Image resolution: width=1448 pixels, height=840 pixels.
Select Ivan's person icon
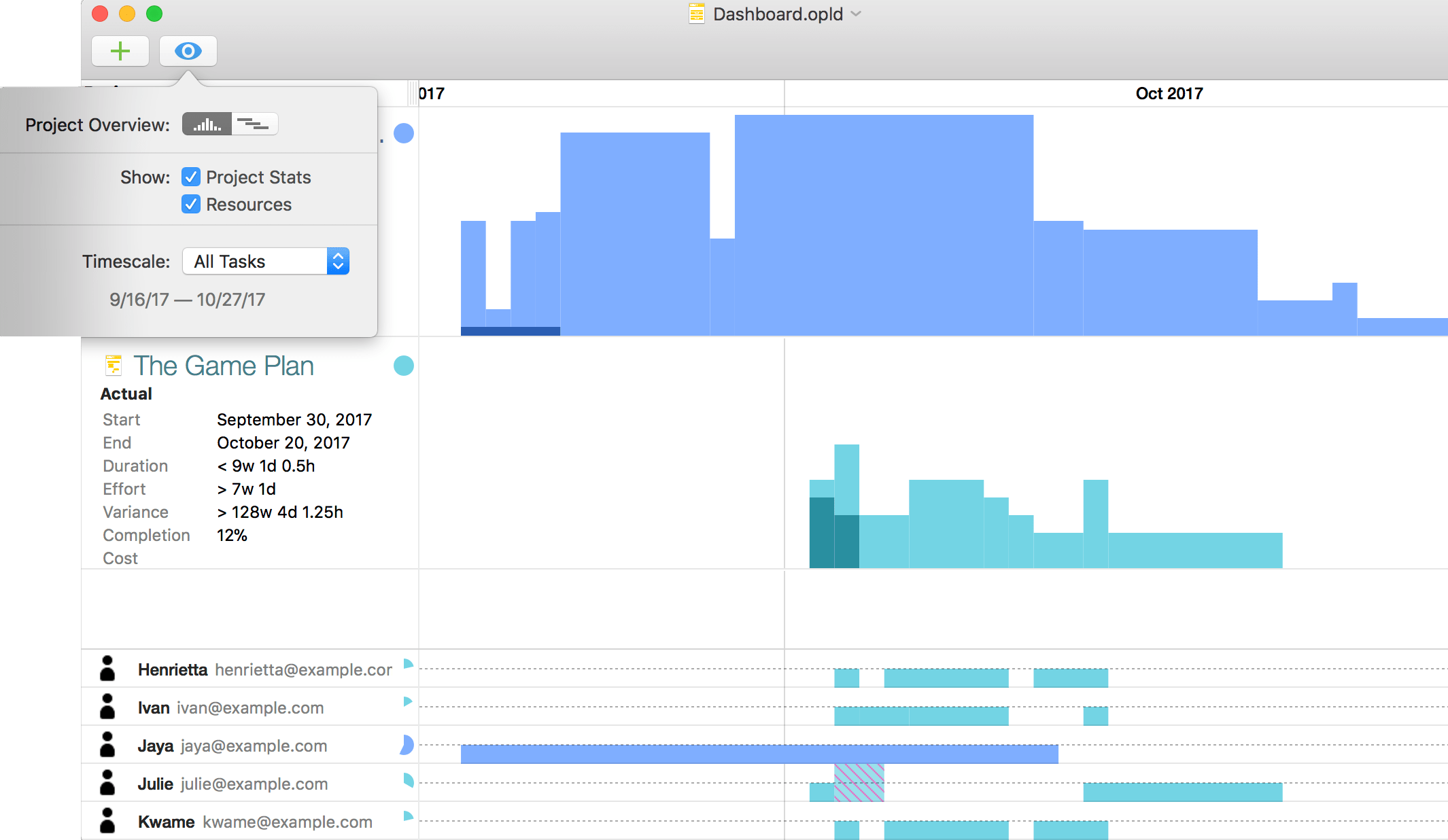coord(107,707)
